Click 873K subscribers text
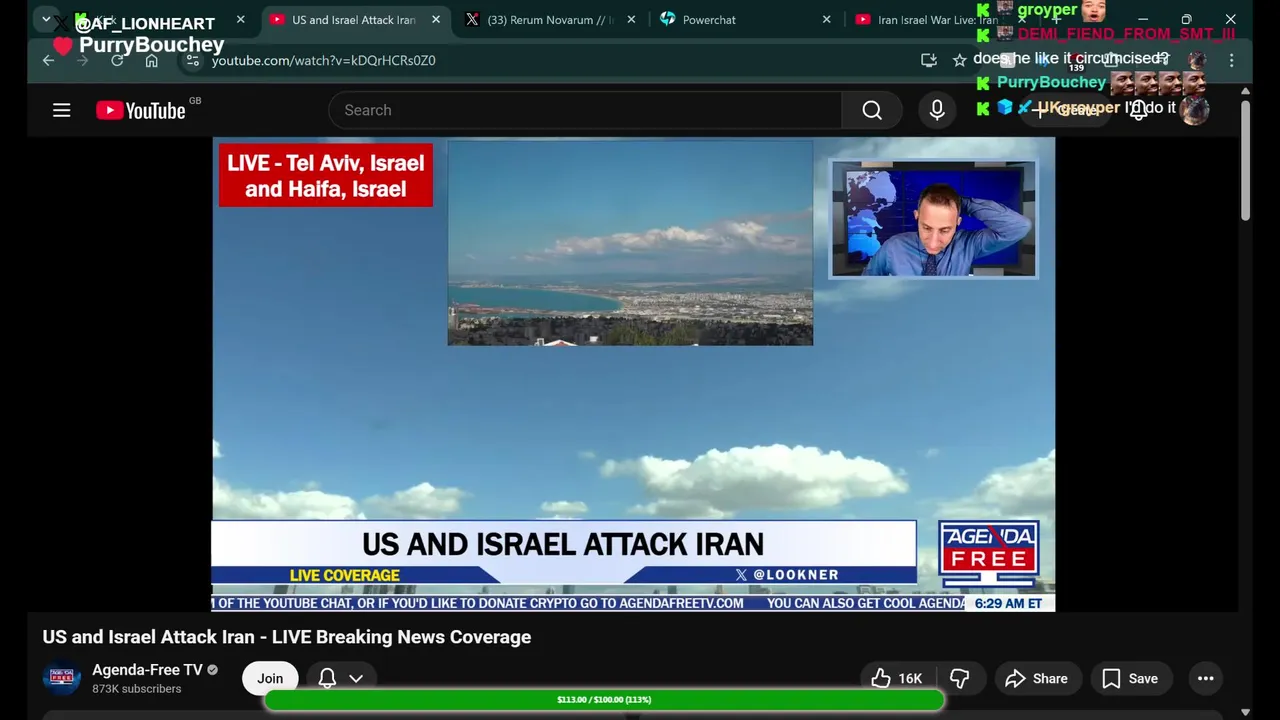 pos(137,689)
